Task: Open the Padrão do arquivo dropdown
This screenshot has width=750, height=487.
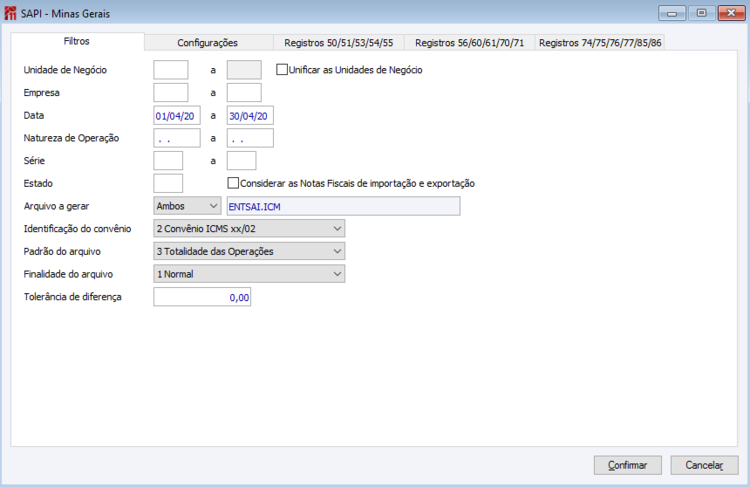Action: coord(249,251)
